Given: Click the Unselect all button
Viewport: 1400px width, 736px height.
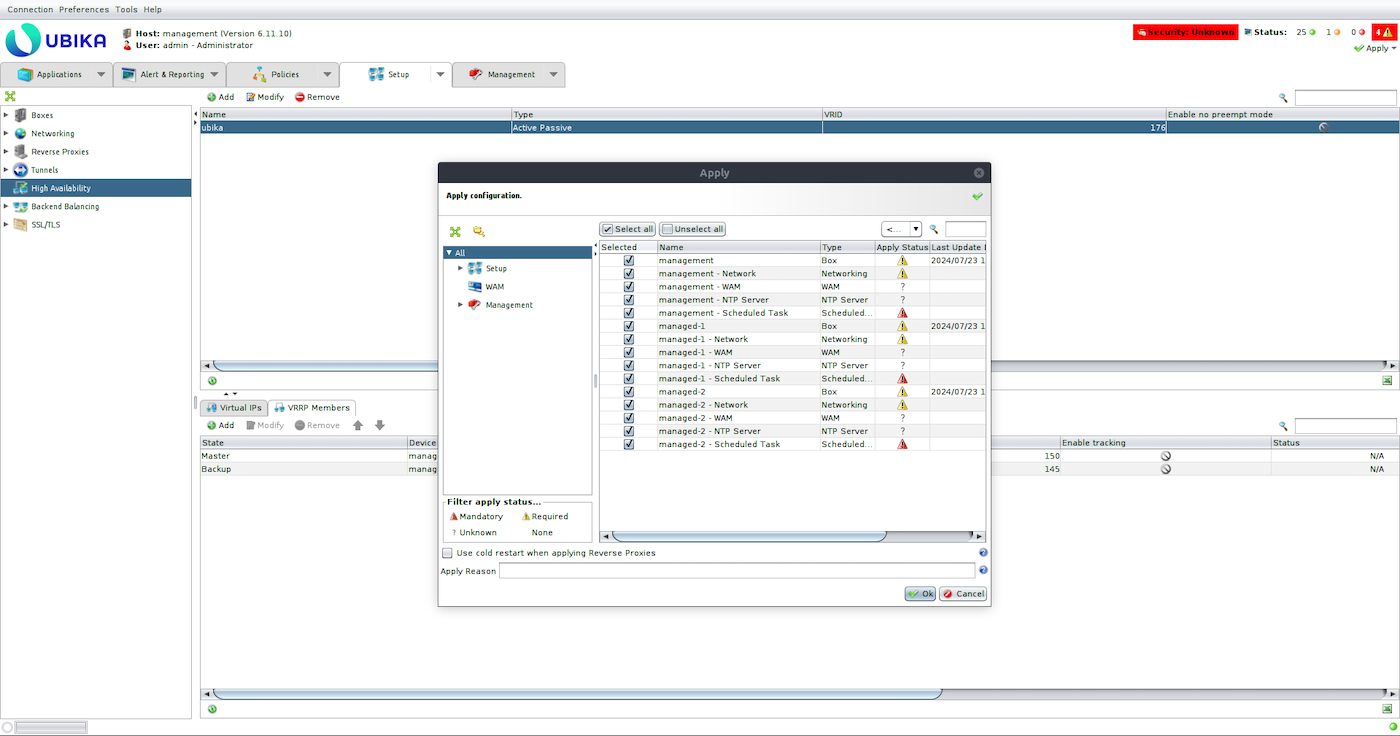Looking at the screenshot, I should 692,229.
